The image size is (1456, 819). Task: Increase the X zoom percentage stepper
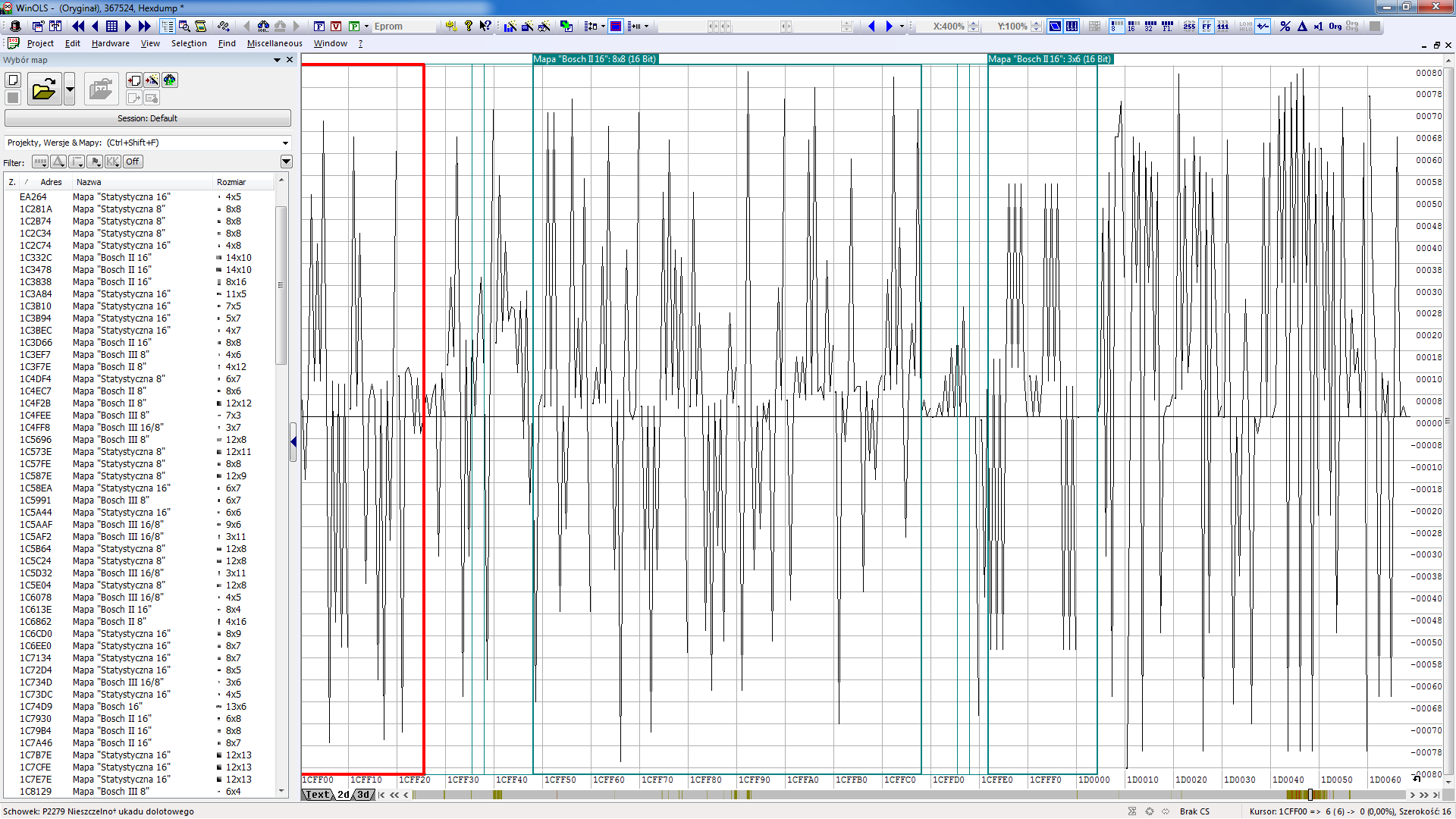(x=974, y=23)
